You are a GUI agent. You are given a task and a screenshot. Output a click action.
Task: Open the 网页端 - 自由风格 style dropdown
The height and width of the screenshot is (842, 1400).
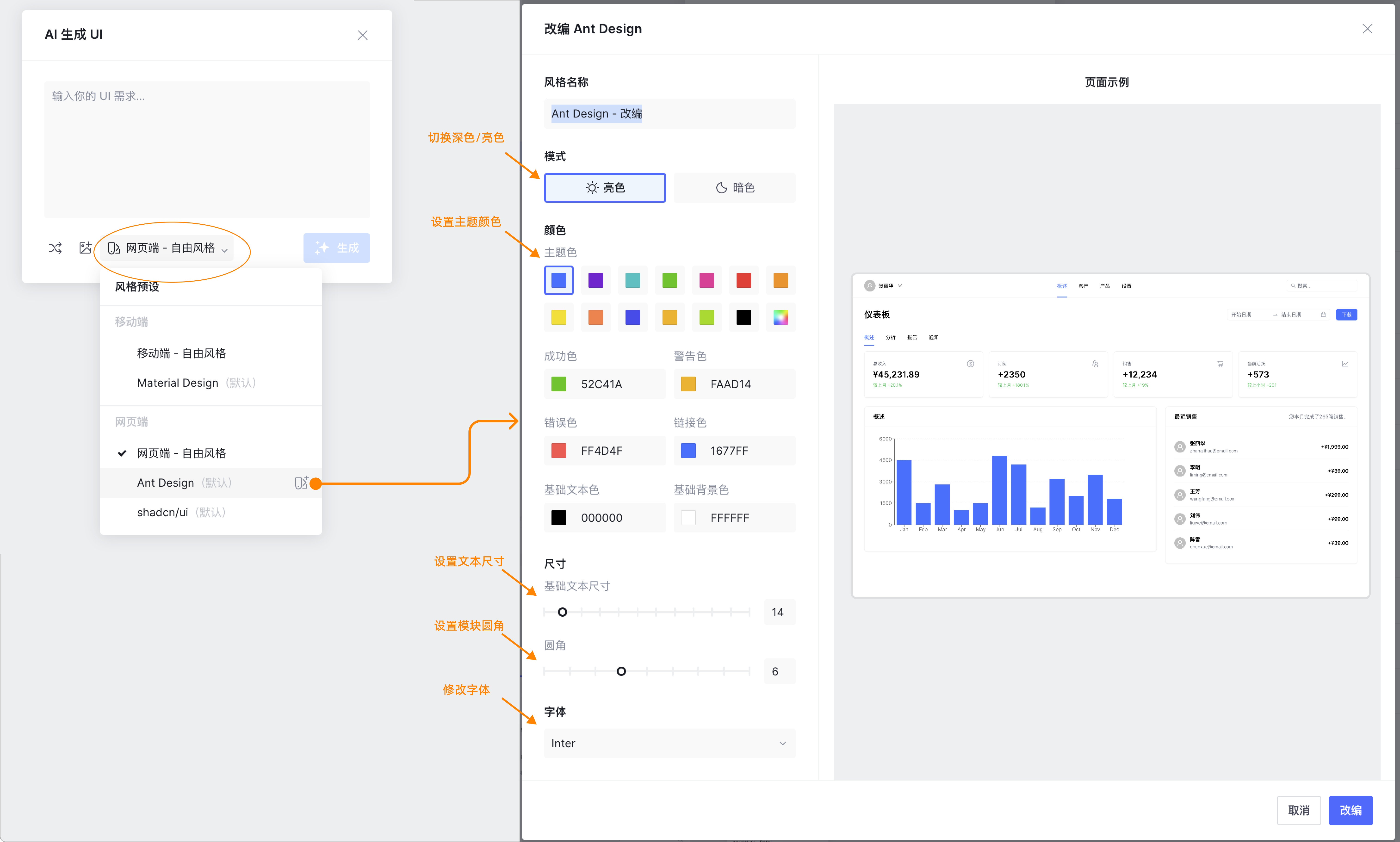point(167,248)
